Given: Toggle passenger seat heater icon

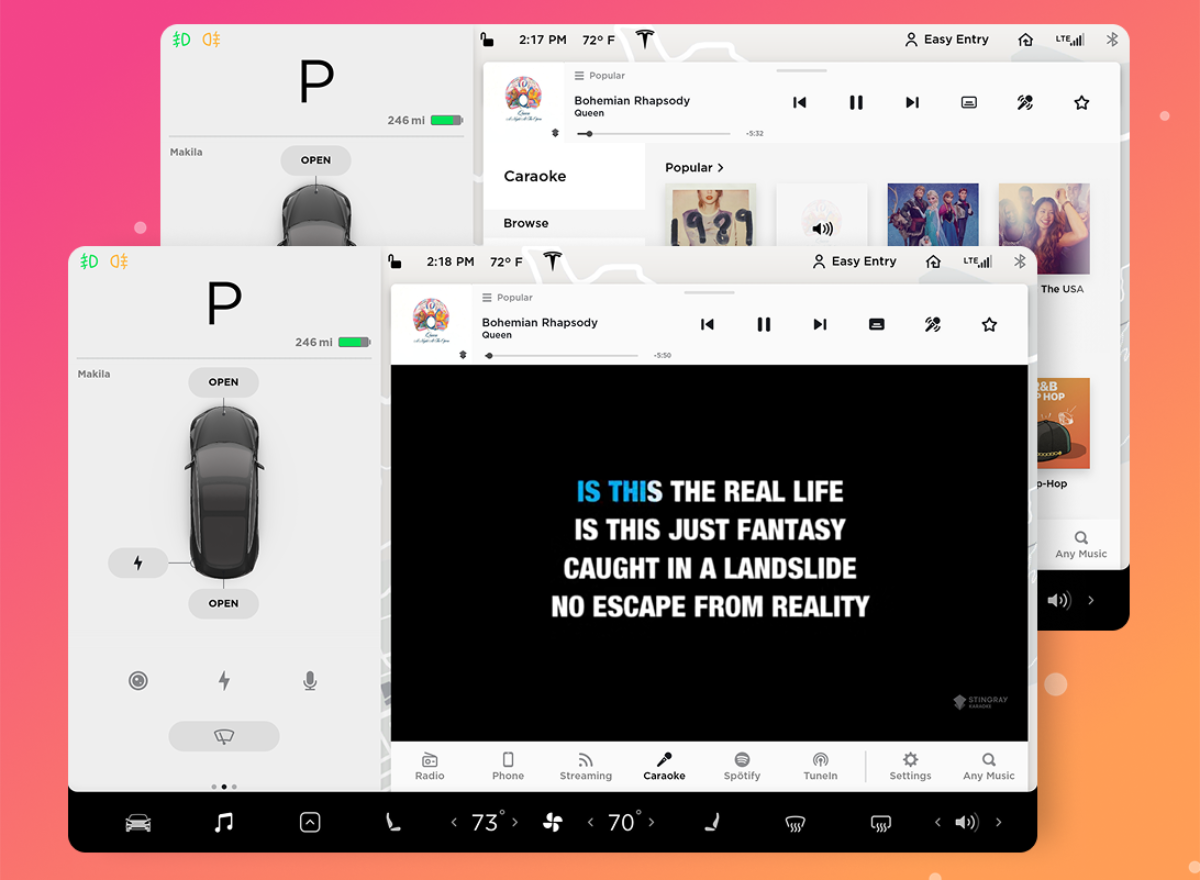Looking at the screenshot, I should 711,822.
